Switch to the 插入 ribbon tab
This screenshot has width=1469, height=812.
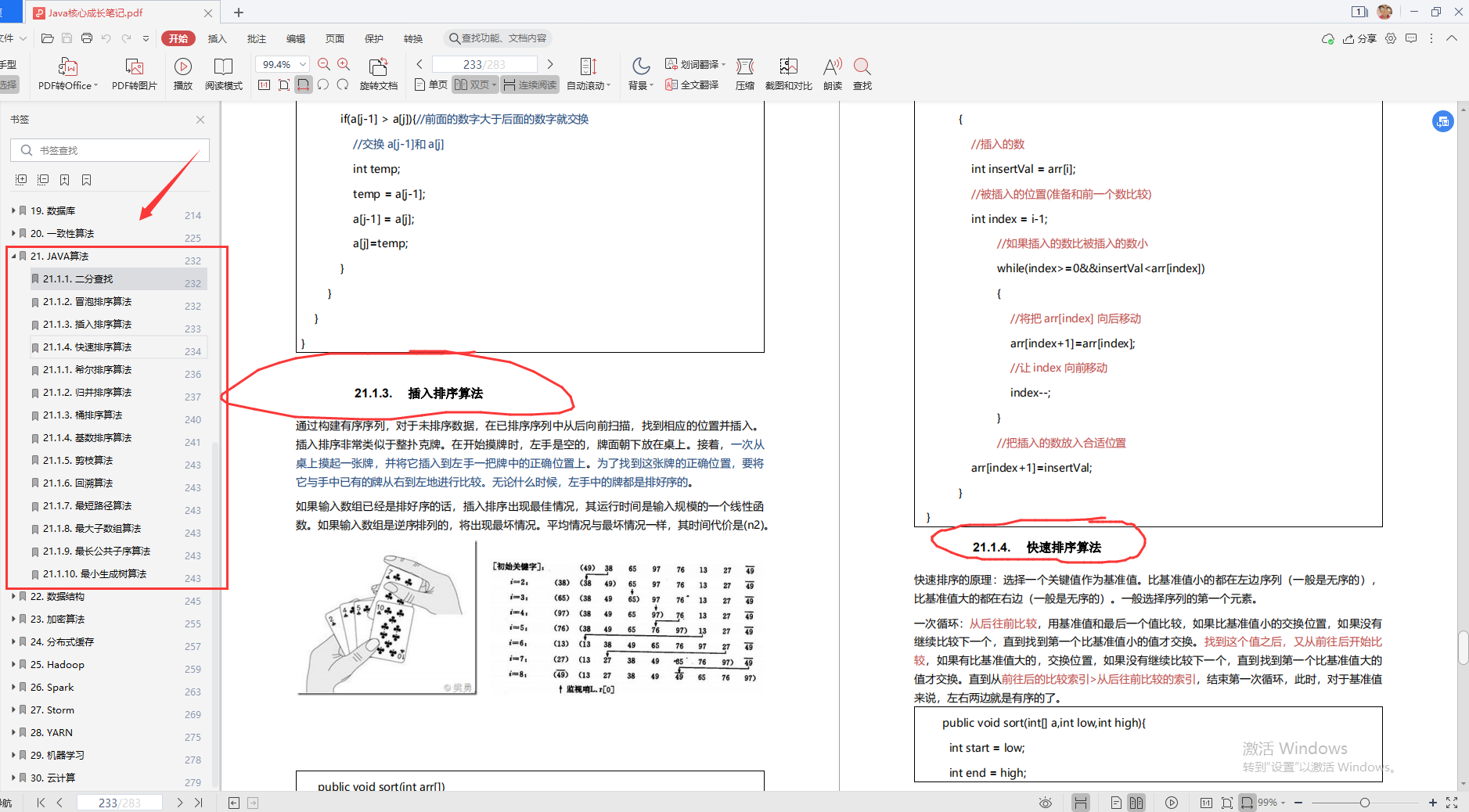(x=217, y=38)
